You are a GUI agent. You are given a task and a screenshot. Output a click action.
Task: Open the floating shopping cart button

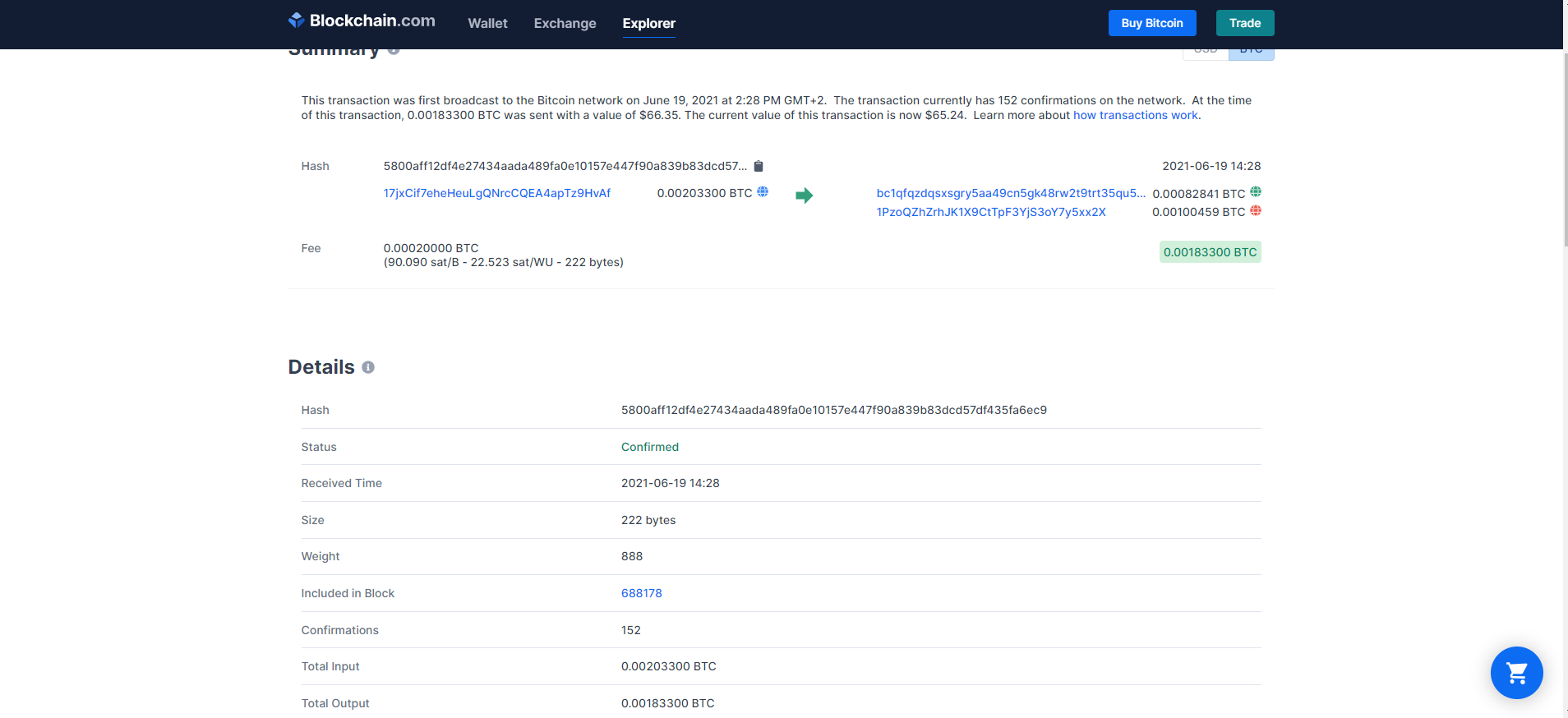(1516, 673)
